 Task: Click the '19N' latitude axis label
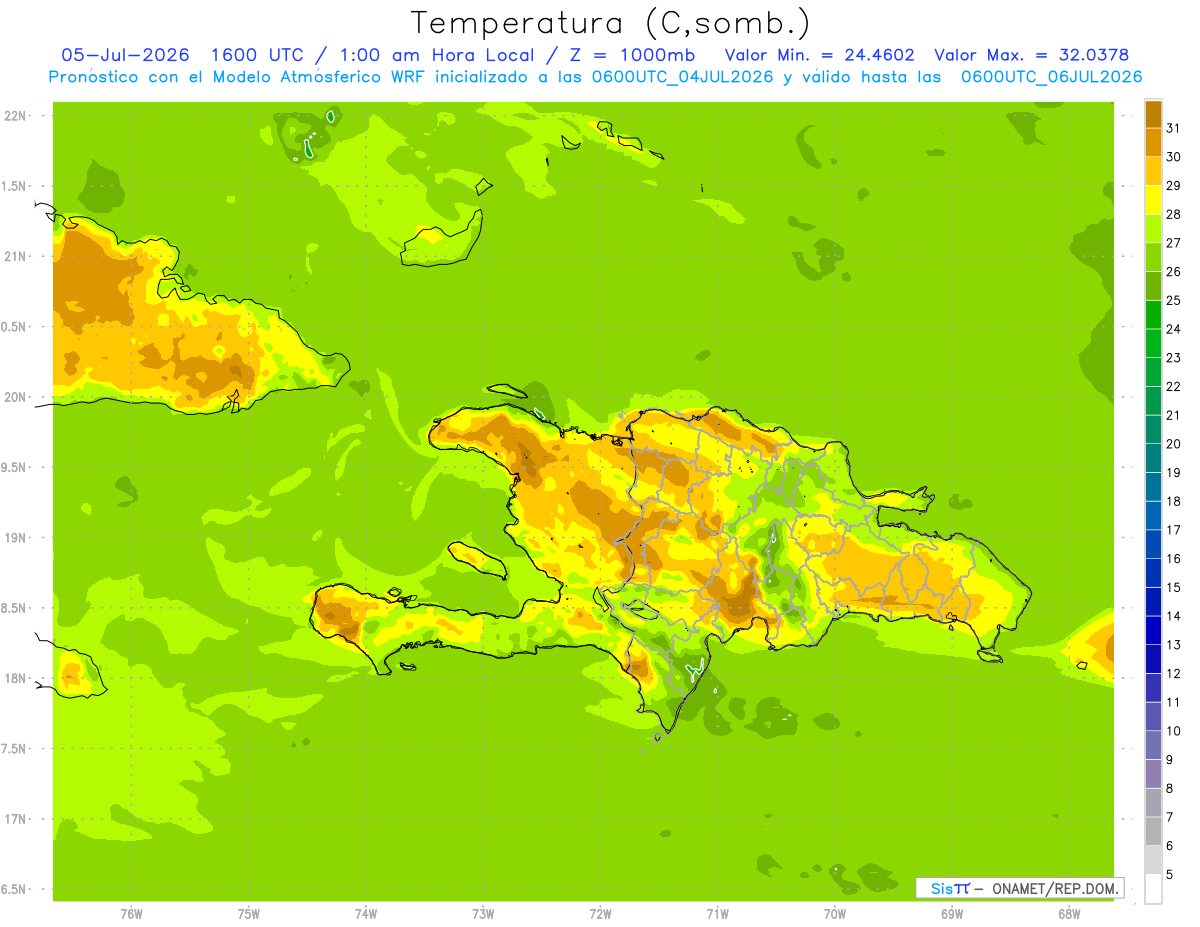(x=16, y=538)
